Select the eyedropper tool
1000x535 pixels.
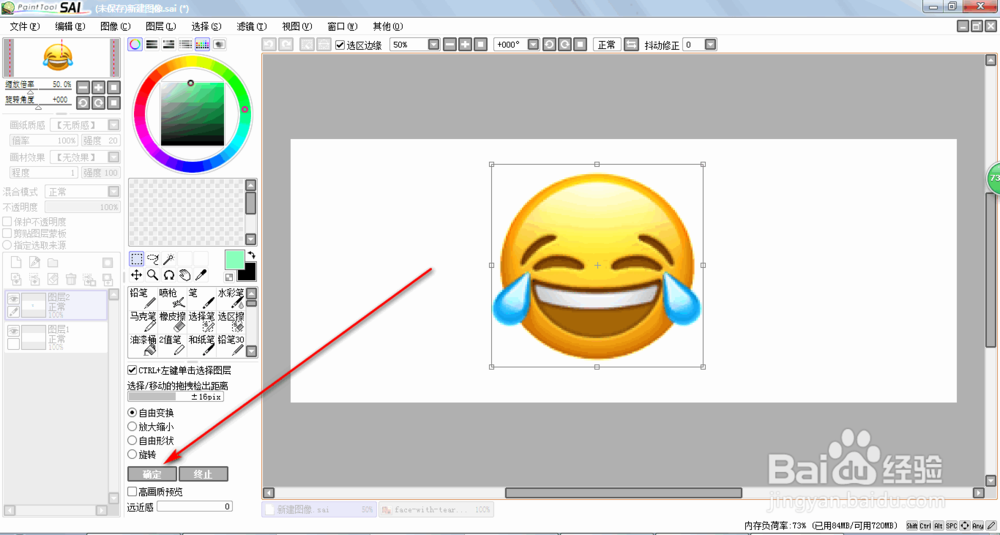pyautogui.click(x=200, y=275)
